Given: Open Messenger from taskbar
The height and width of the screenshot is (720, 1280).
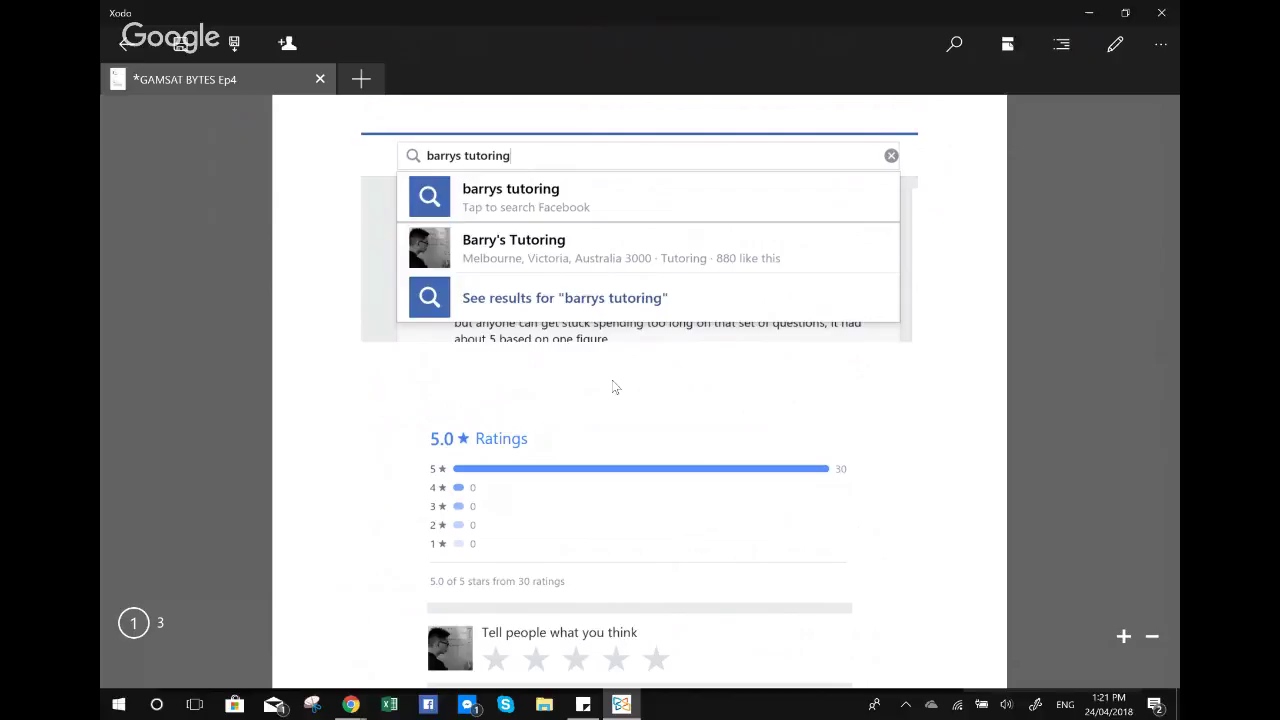Looking at the screenshot, I should 467,705.
